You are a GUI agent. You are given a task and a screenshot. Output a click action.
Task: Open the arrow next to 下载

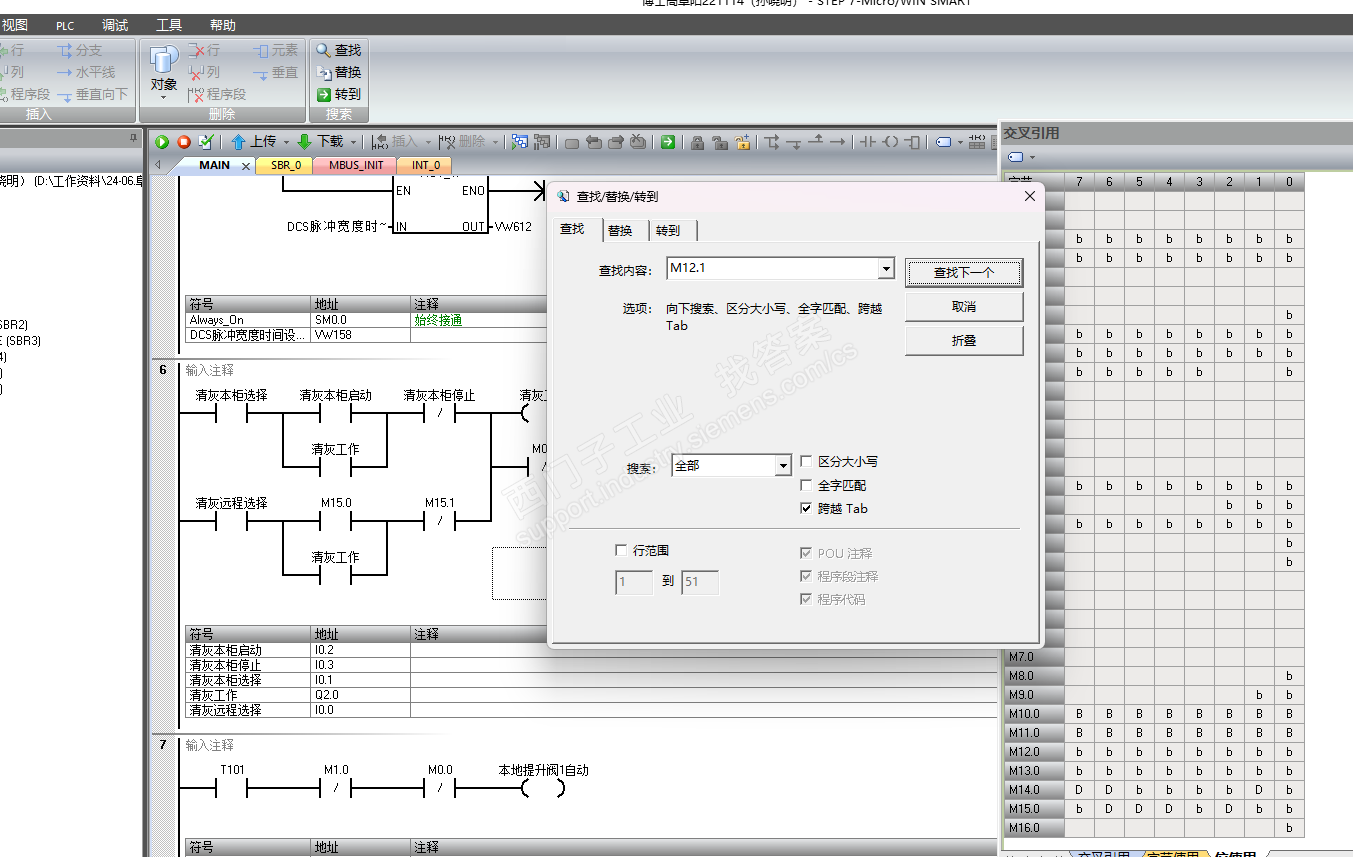[352, 142]
